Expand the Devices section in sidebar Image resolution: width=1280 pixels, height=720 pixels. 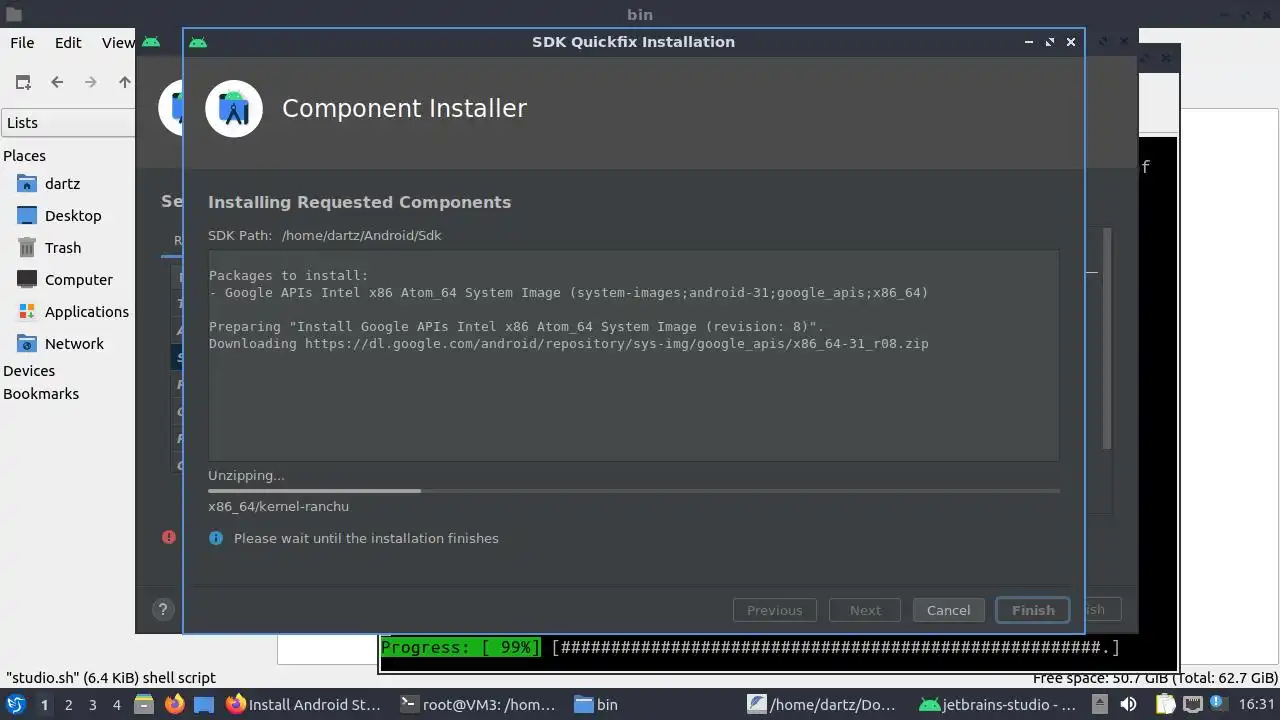click(29, 371)
